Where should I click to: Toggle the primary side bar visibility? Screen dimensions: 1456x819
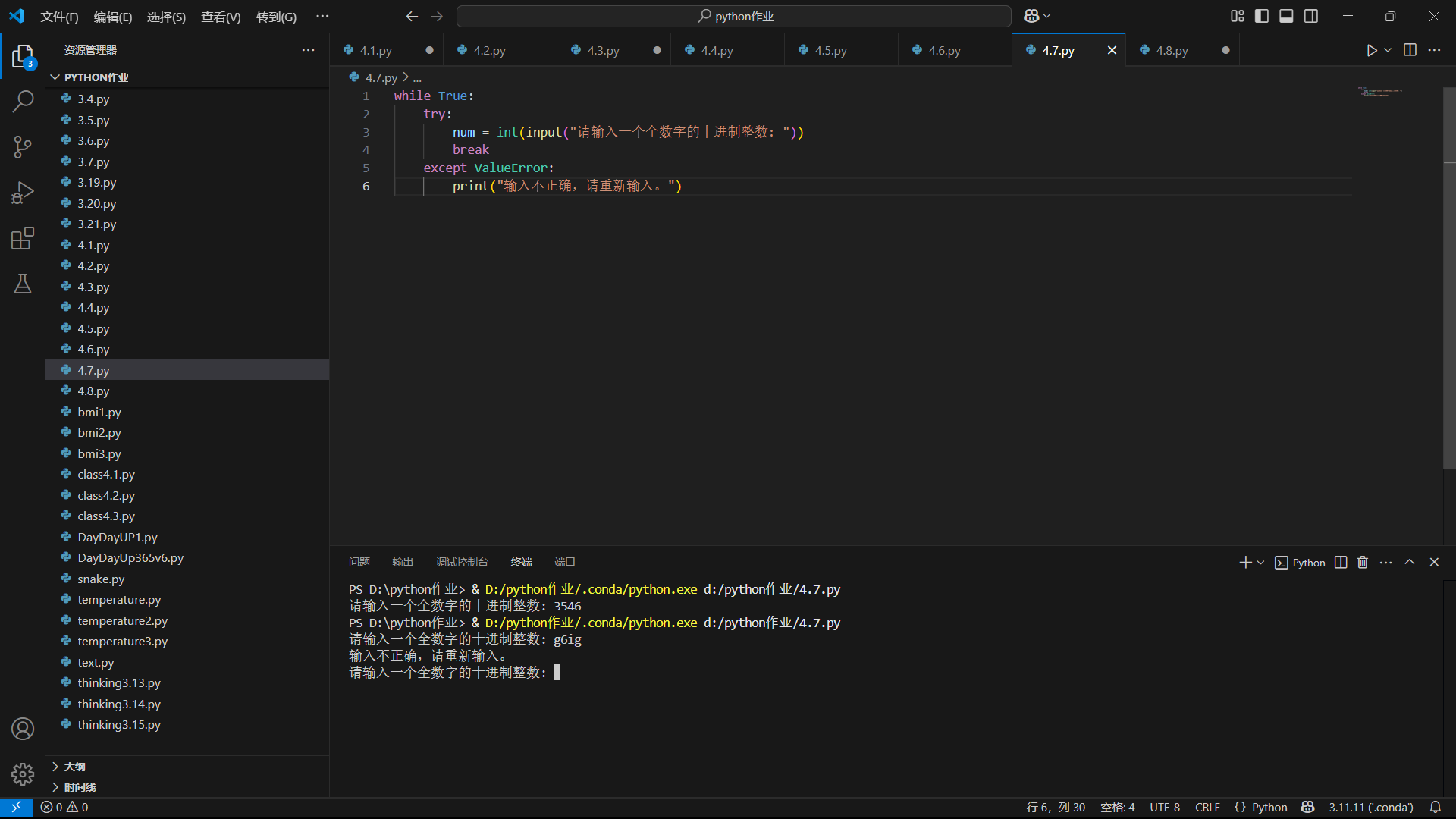[1262, 16]
